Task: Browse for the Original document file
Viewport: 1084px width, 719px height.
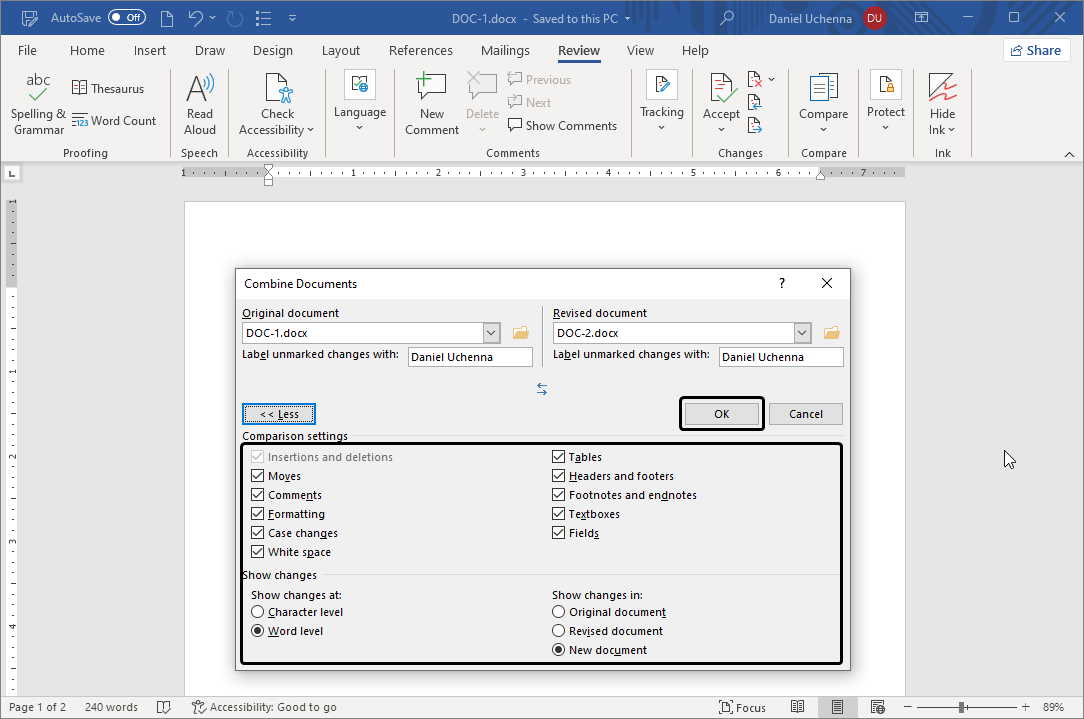Action: point(521,332)
